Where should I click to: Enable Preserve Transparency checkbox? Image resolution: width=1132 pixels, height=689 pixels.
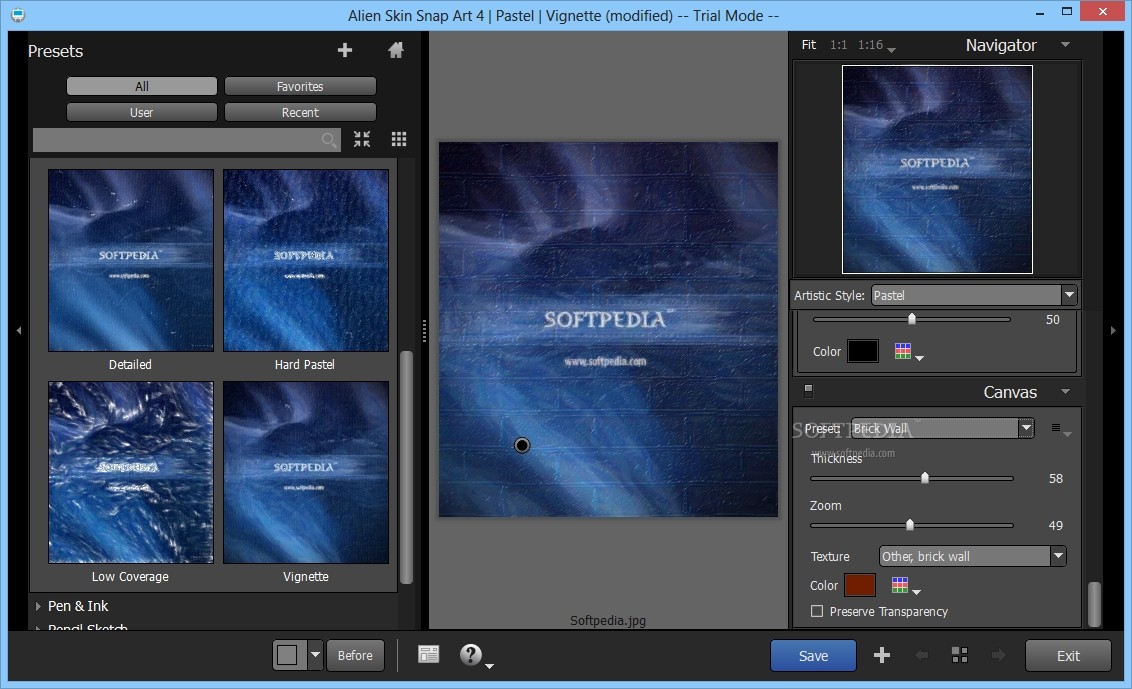pos(817,611)
